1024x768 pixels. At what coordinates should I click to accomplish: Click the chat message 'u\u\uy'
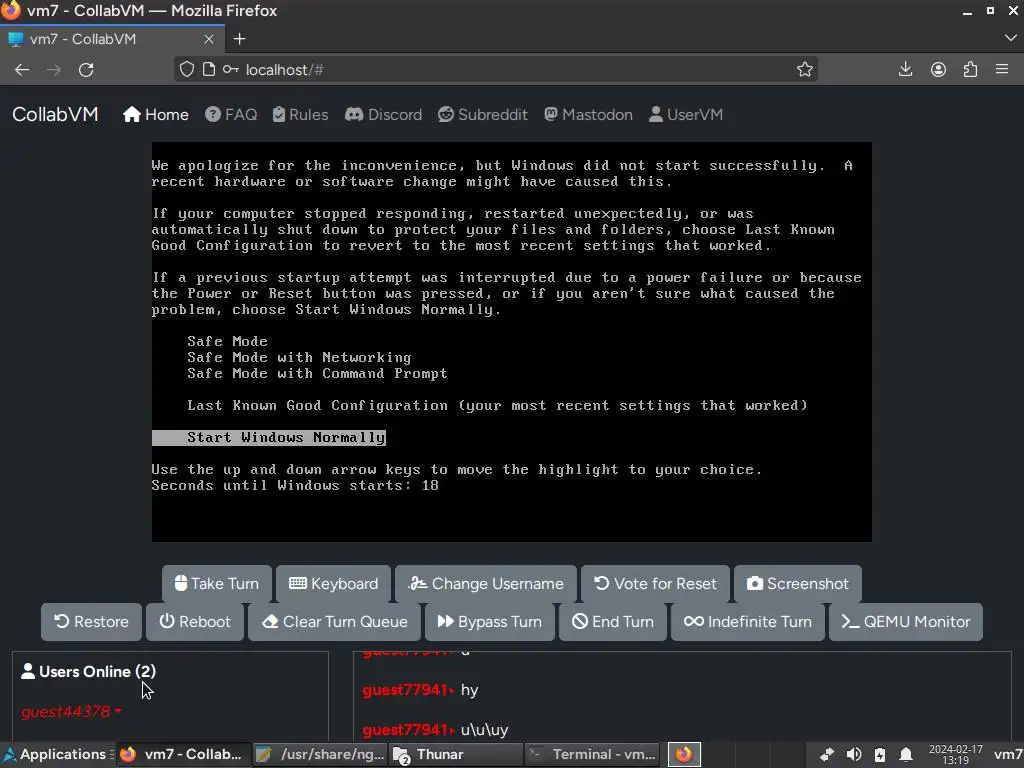pyautogui.click(x=484, y=730)
